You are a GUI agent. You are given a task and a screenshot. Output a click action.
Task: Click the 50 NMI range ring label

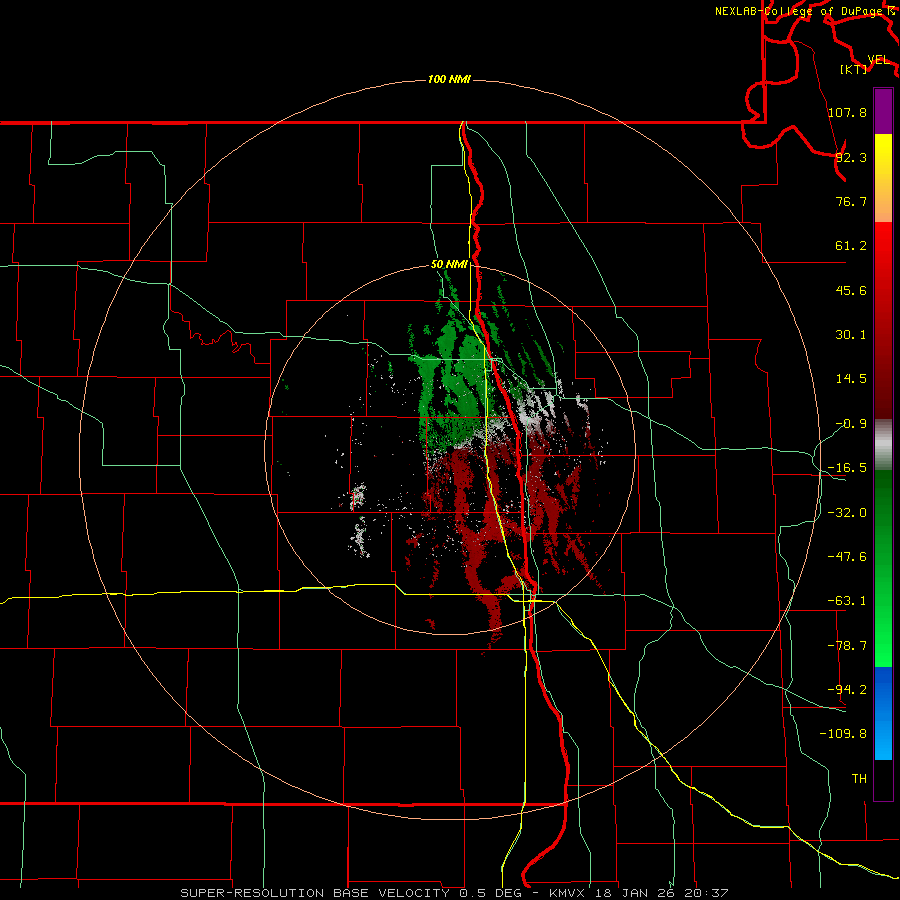pos(449,265)
